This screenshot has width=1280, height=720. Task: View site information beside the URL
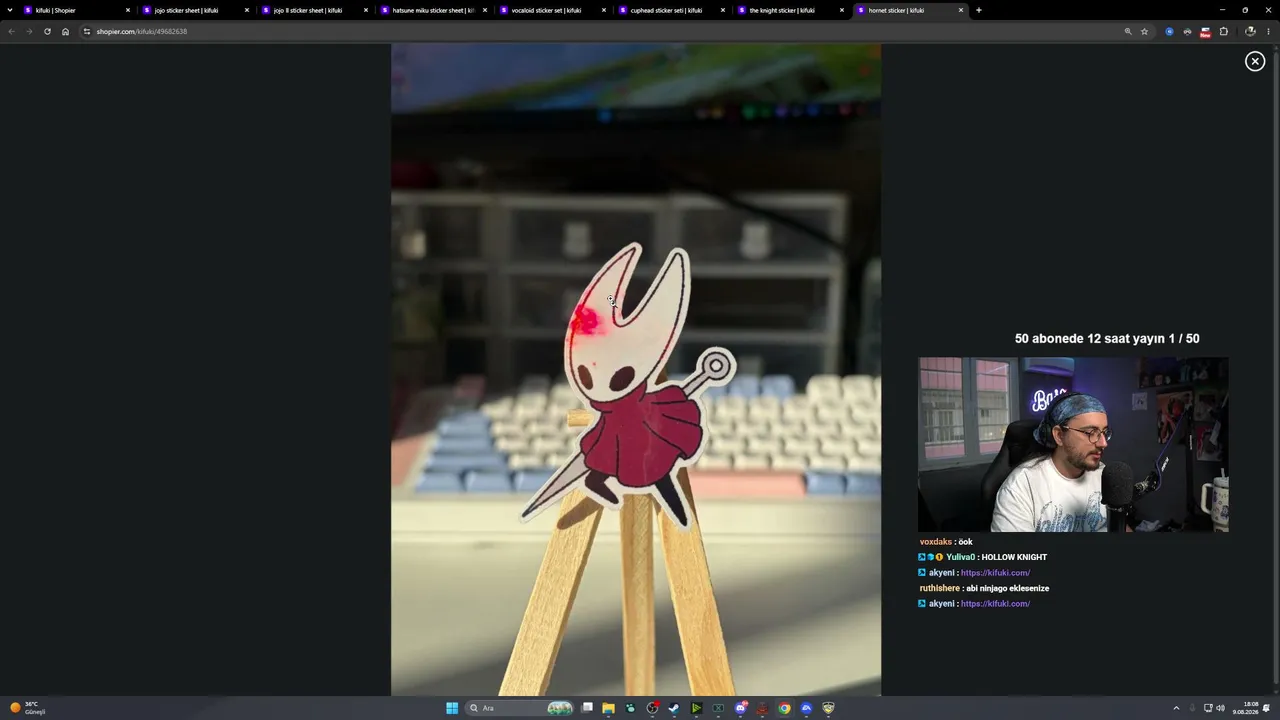tap(87, 31)
